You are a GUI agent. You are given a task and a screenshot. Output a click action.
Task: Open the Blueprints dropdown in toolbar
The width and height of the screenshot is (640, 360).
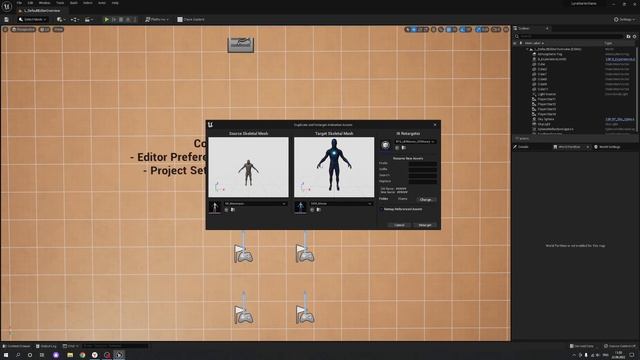point(74,19)
